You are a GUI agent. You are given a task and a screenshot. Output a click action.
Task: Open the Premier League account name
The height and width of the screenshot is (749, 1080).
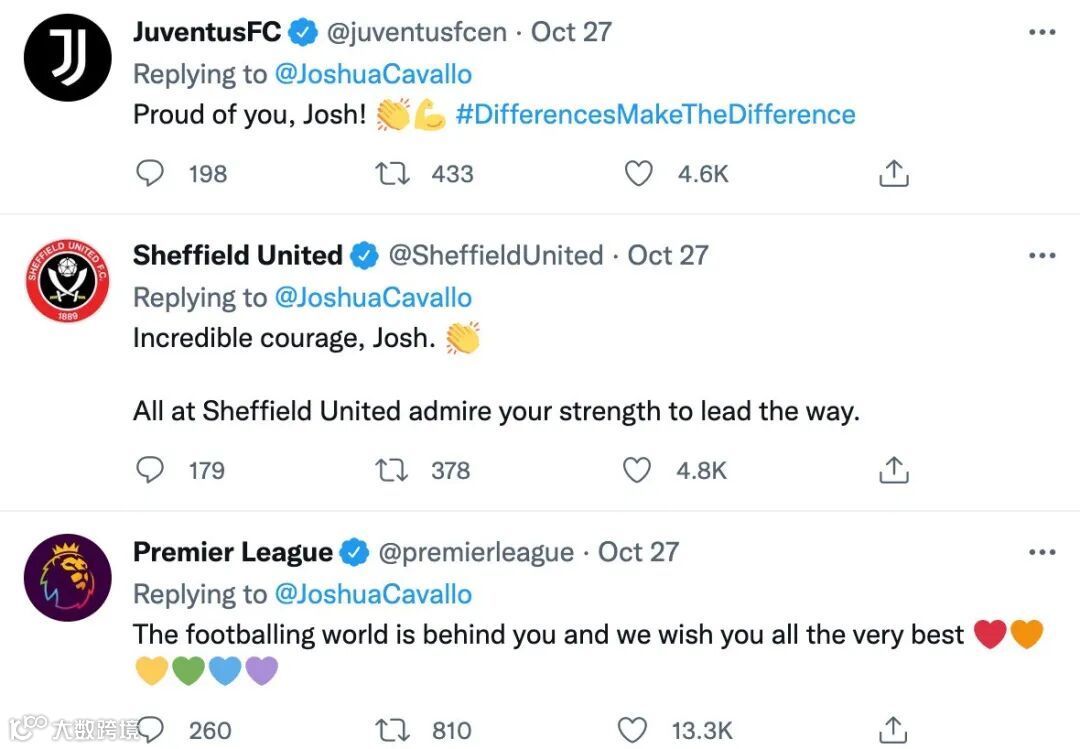pos(232,552)
